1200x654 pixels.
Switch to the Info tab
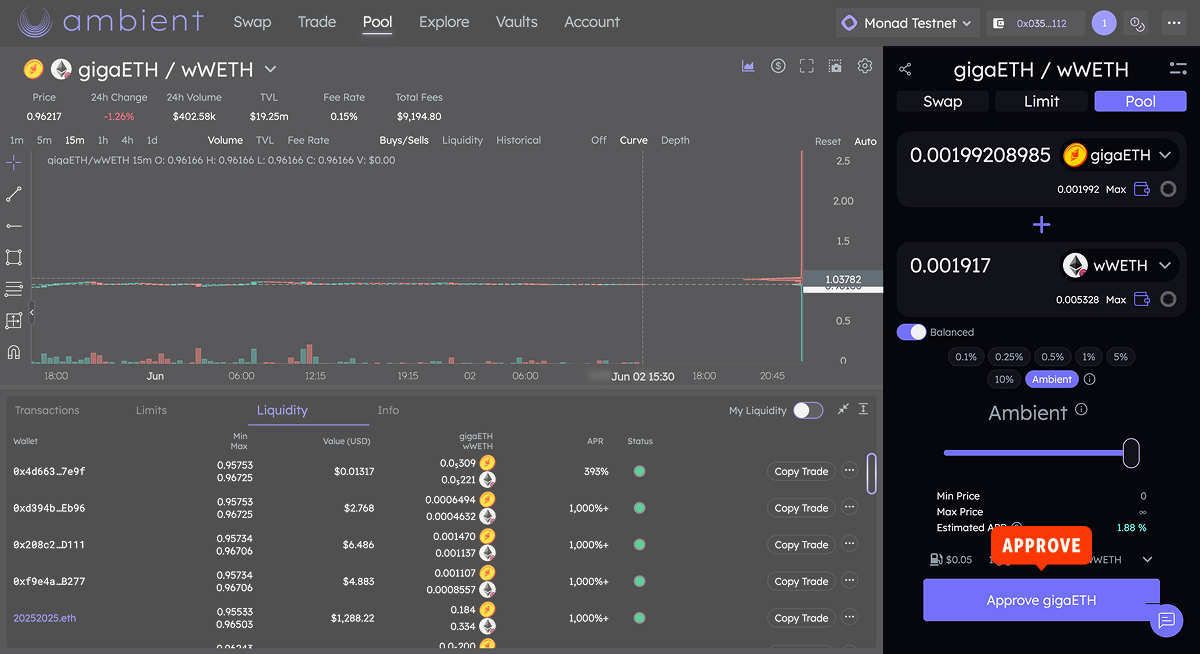pos(388,410)
